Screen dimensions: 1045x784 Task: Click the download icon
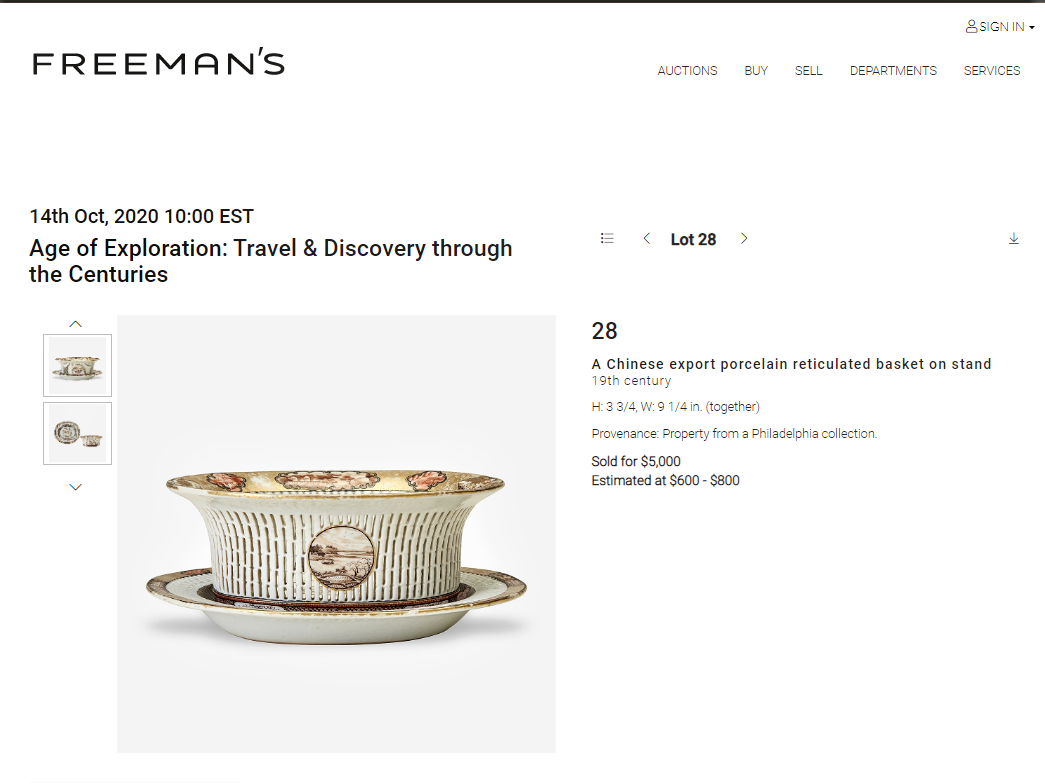[1014, 238]
